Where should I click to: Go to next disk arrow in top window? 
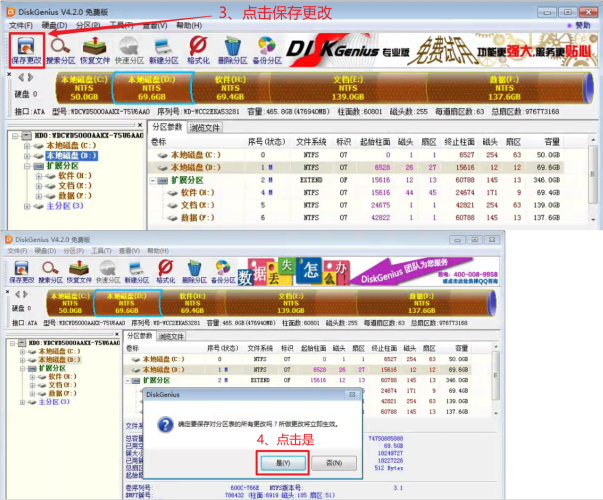click(30, 77)
